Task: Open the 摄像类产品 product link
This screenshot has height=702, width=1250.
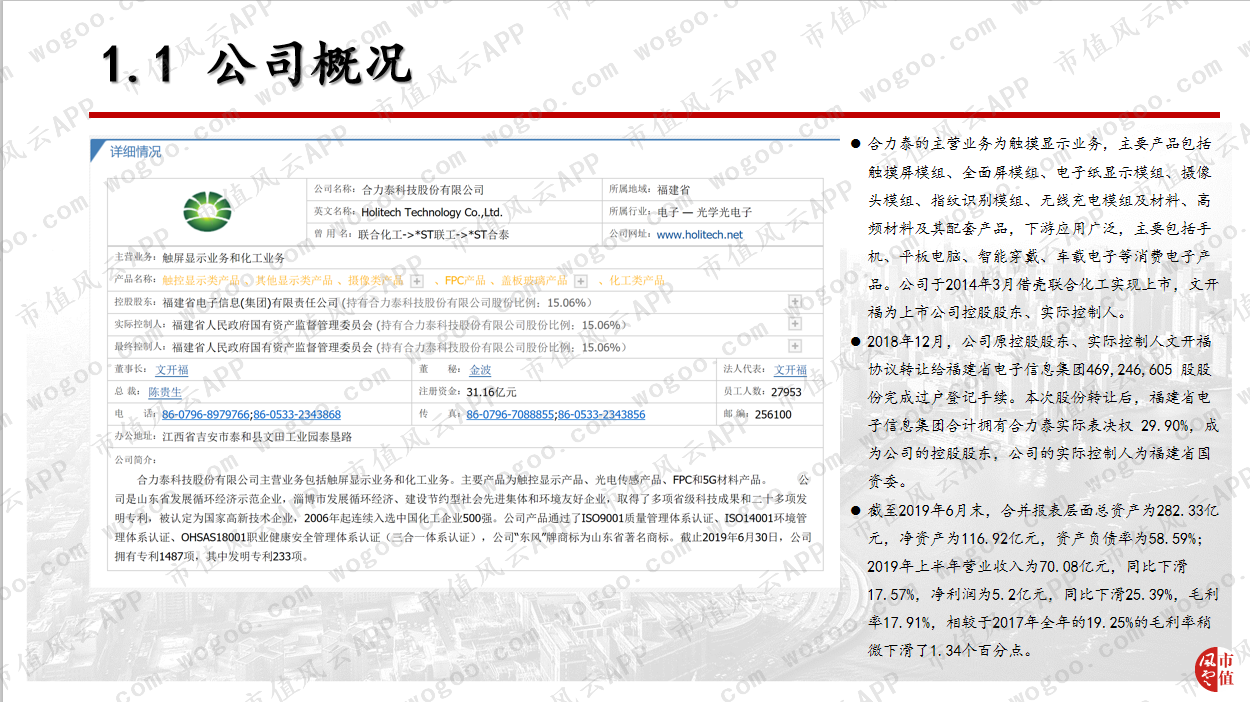Action: coord(375,281)
